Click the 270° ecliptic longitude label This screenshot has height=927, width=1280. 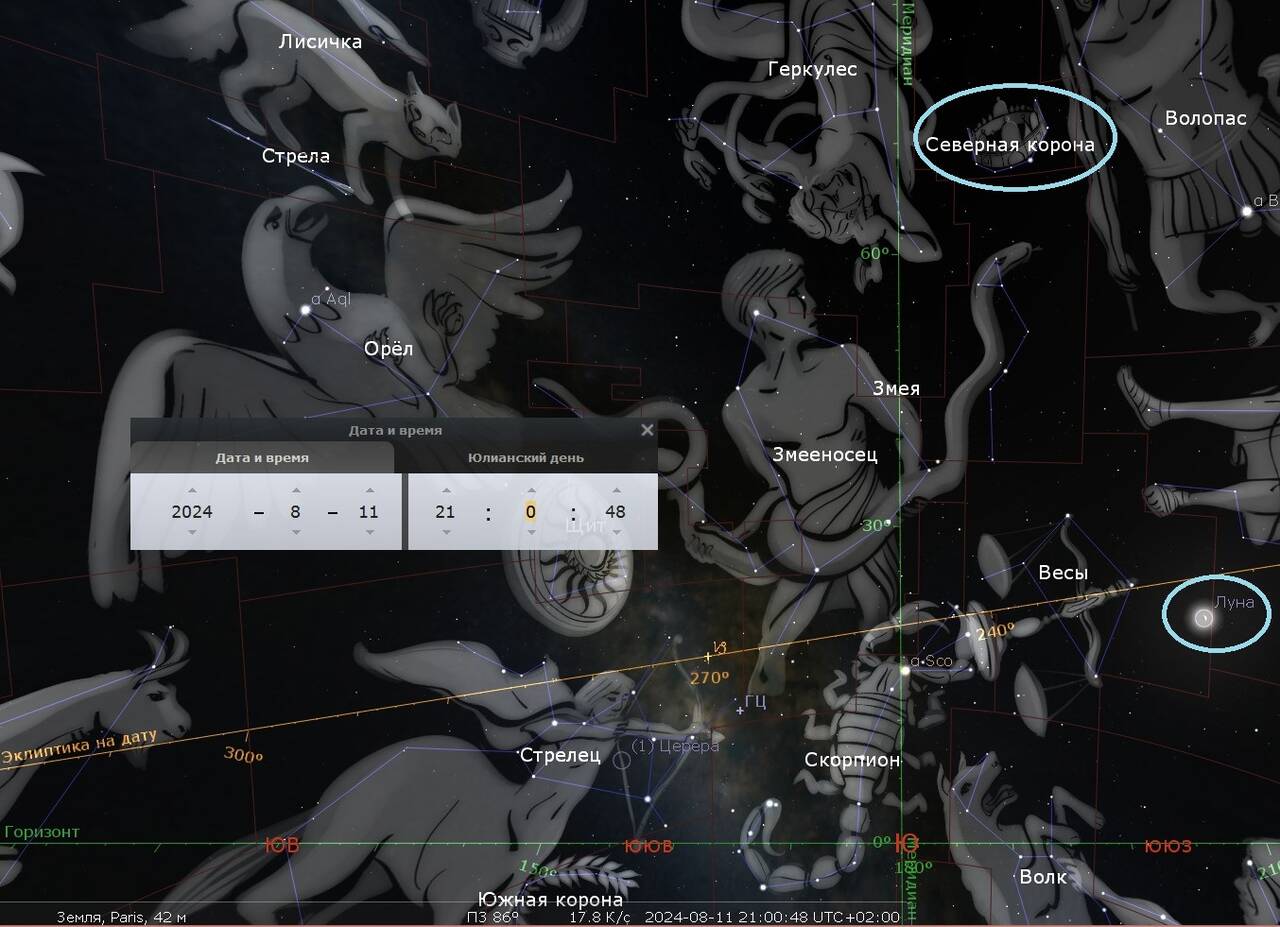point(707,677)
